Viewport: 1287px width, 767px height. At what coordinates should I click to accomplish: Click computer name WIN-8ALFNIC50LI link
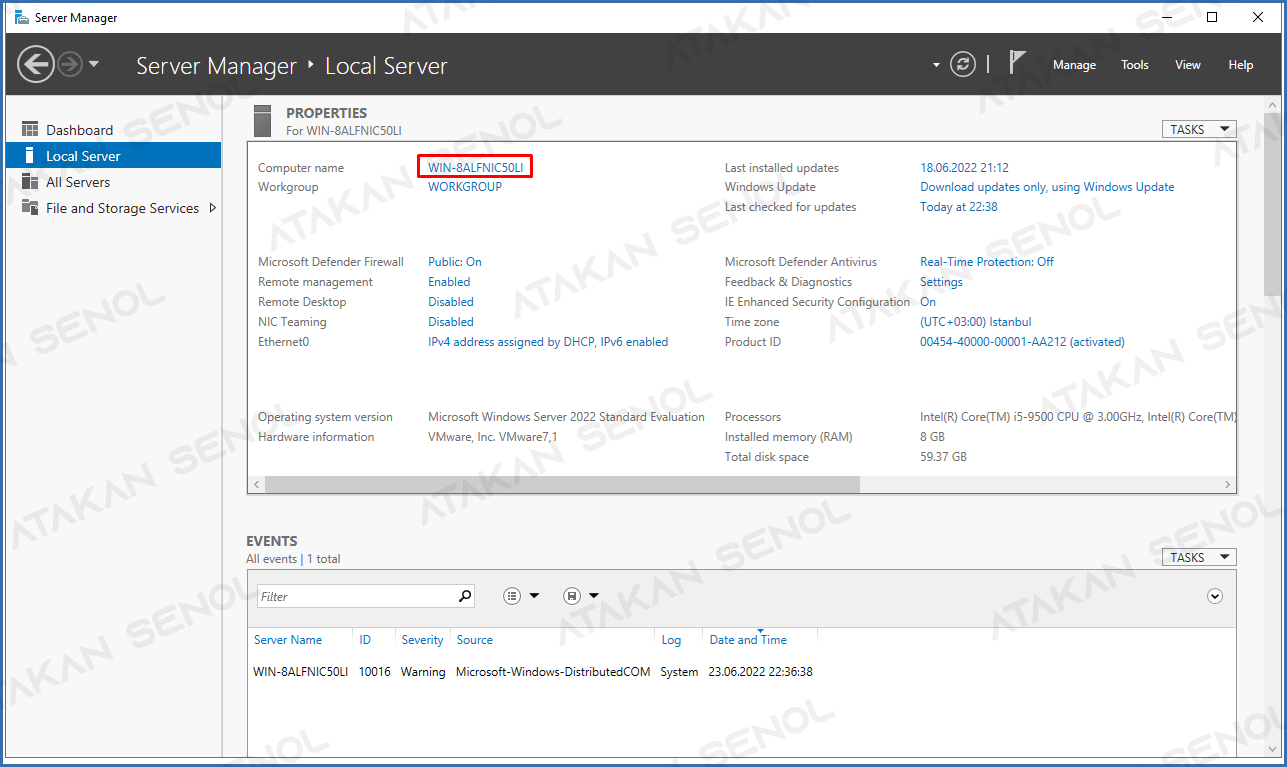pyautogui.click(x=475, y=168)
